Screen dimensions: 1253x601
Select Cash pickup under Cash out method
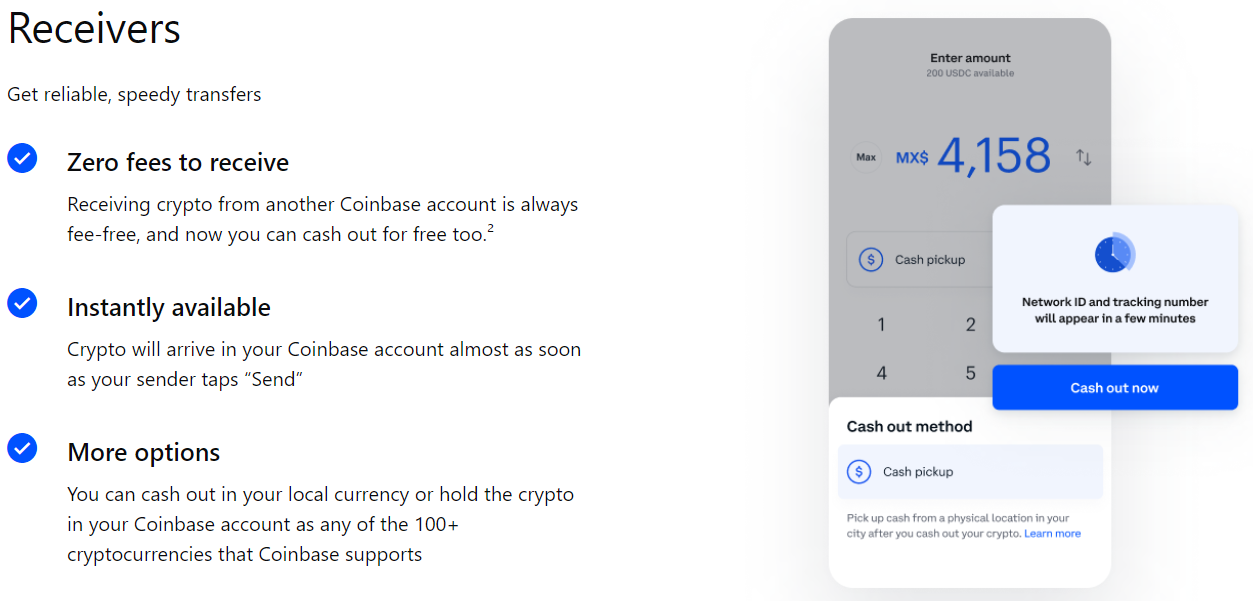(x=970, y=472)
